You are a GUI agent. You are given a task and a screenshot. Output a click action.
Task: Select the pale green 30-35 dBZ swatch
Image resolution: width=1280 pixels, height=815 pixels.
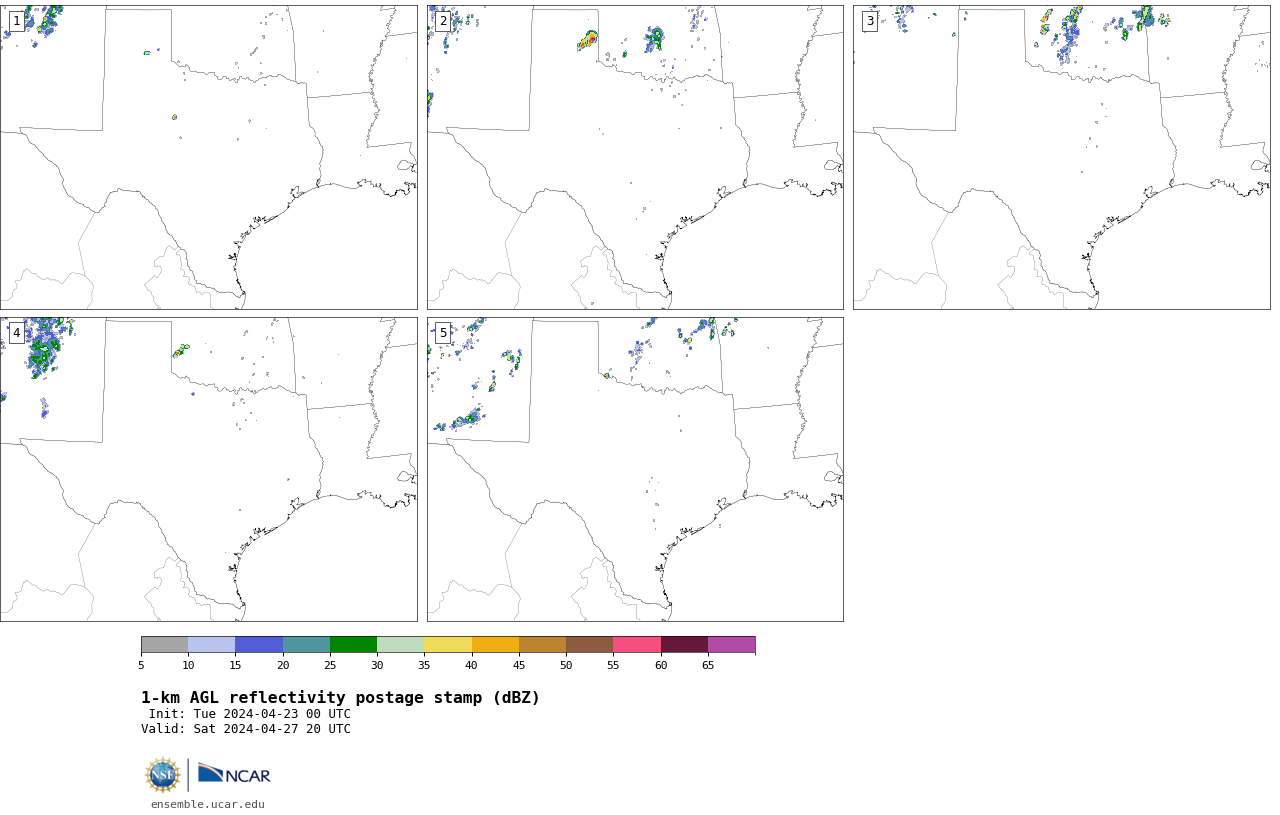tap(400, 644)
